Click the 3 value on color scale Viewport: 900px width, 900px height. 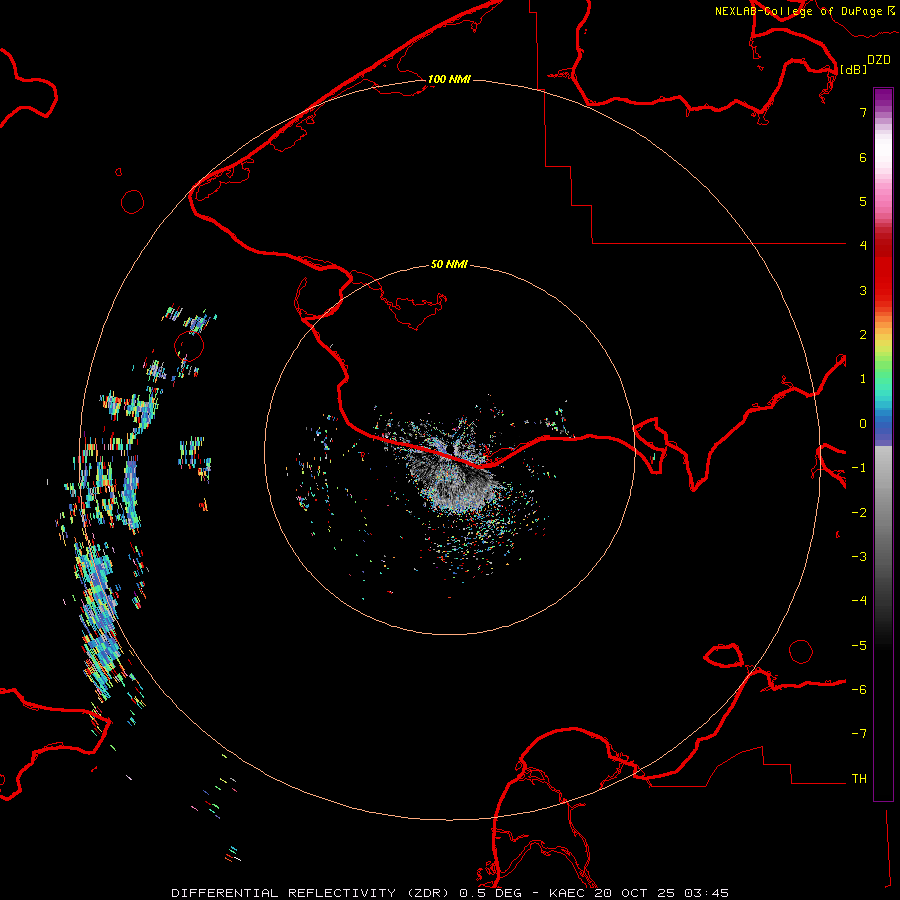[x=863, y=290]
